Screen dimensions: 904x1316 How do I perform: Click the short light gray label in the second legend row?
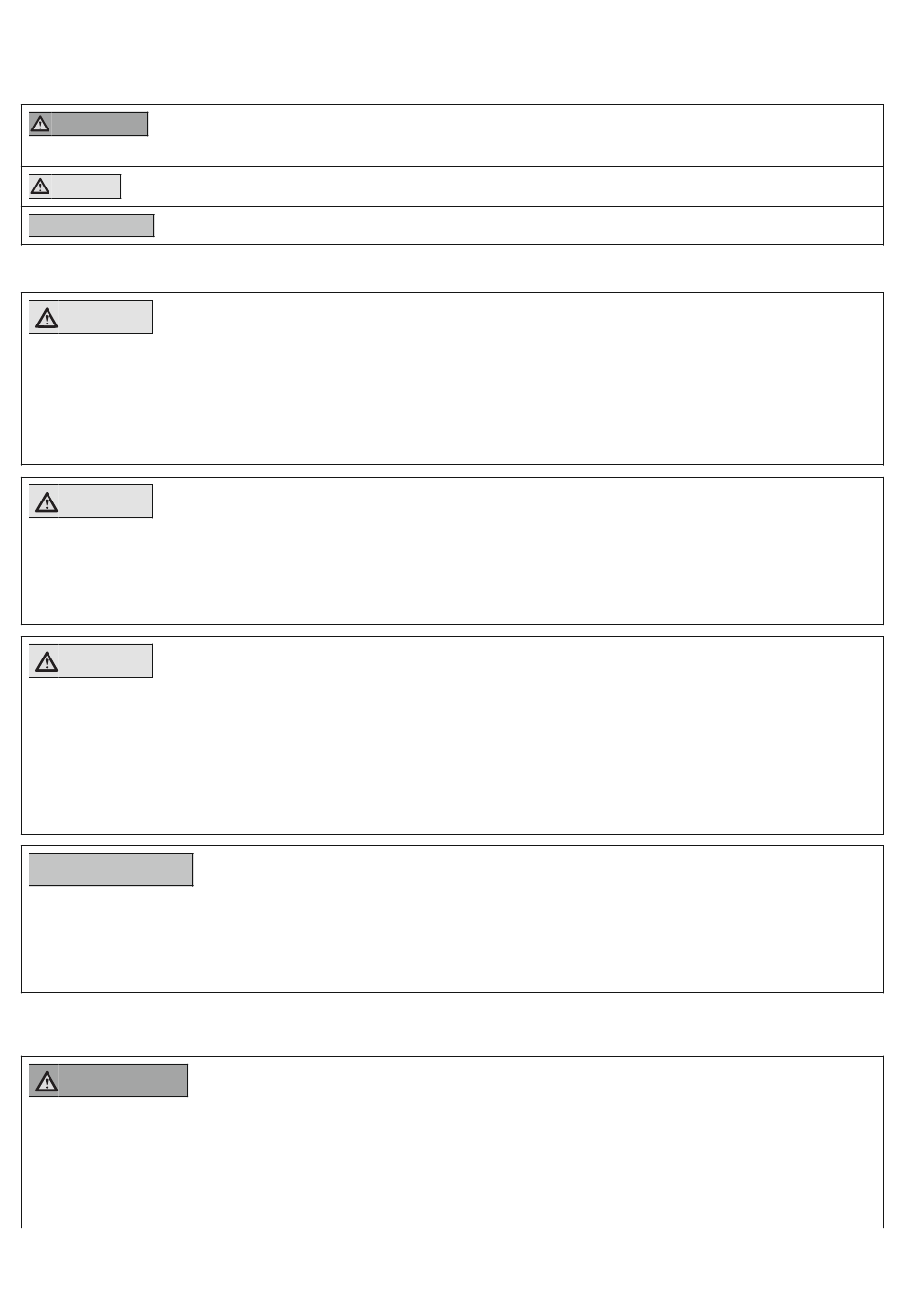point(74,187)
